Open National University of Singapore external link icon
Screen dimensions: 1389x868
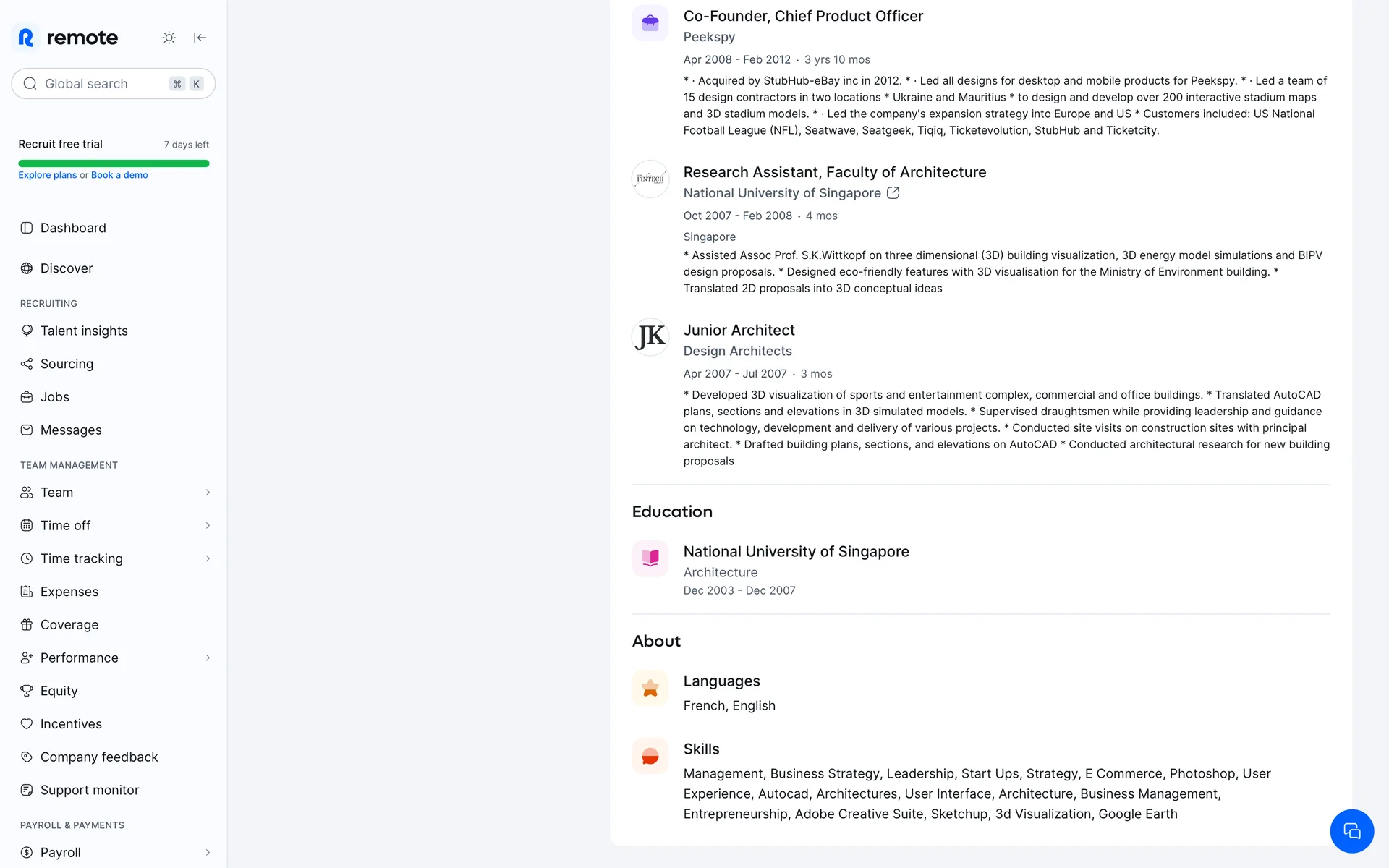tap(893, 193)
